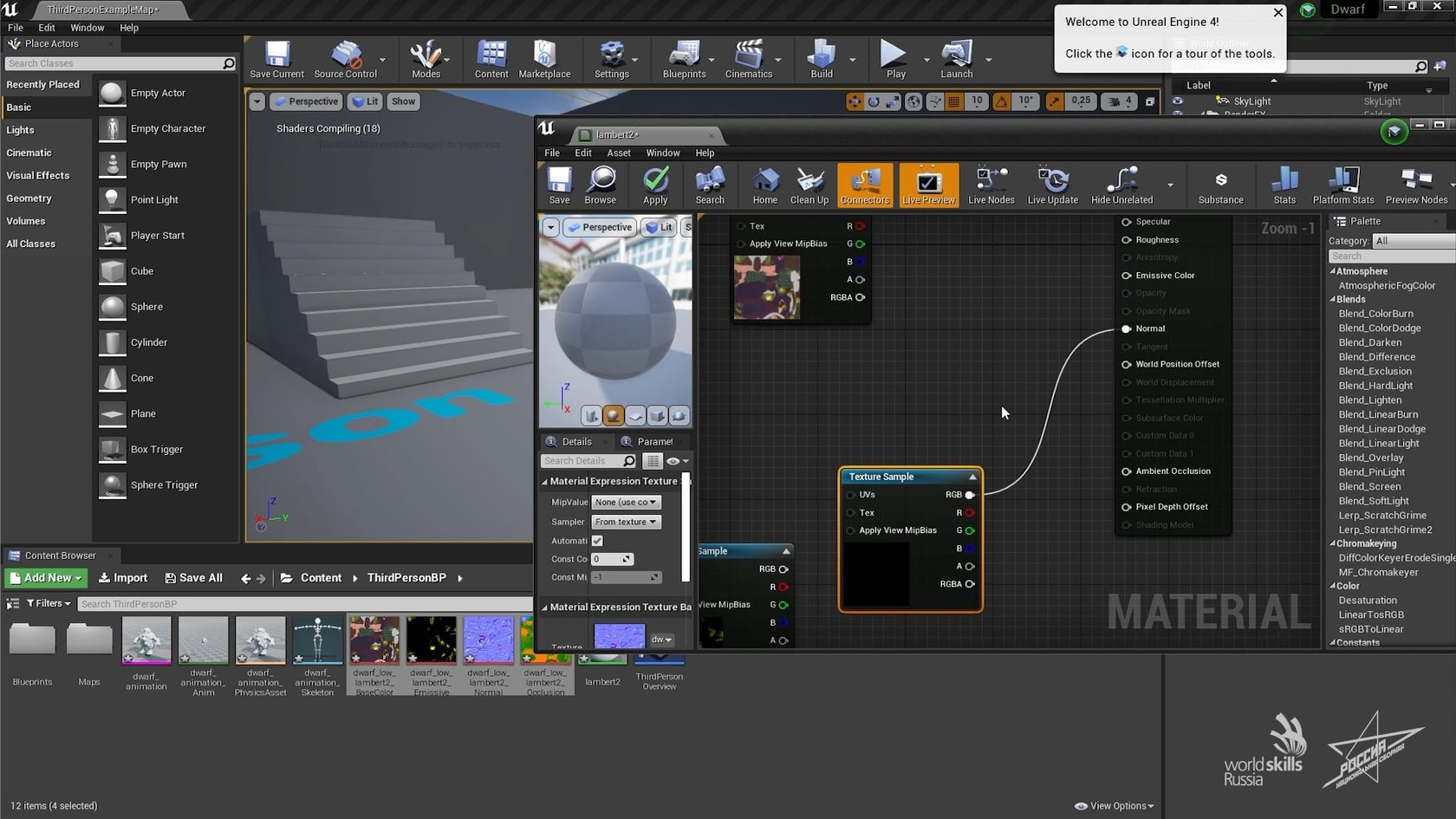
Task: Open the MipValue dropdown
Action: click(626, 502)
